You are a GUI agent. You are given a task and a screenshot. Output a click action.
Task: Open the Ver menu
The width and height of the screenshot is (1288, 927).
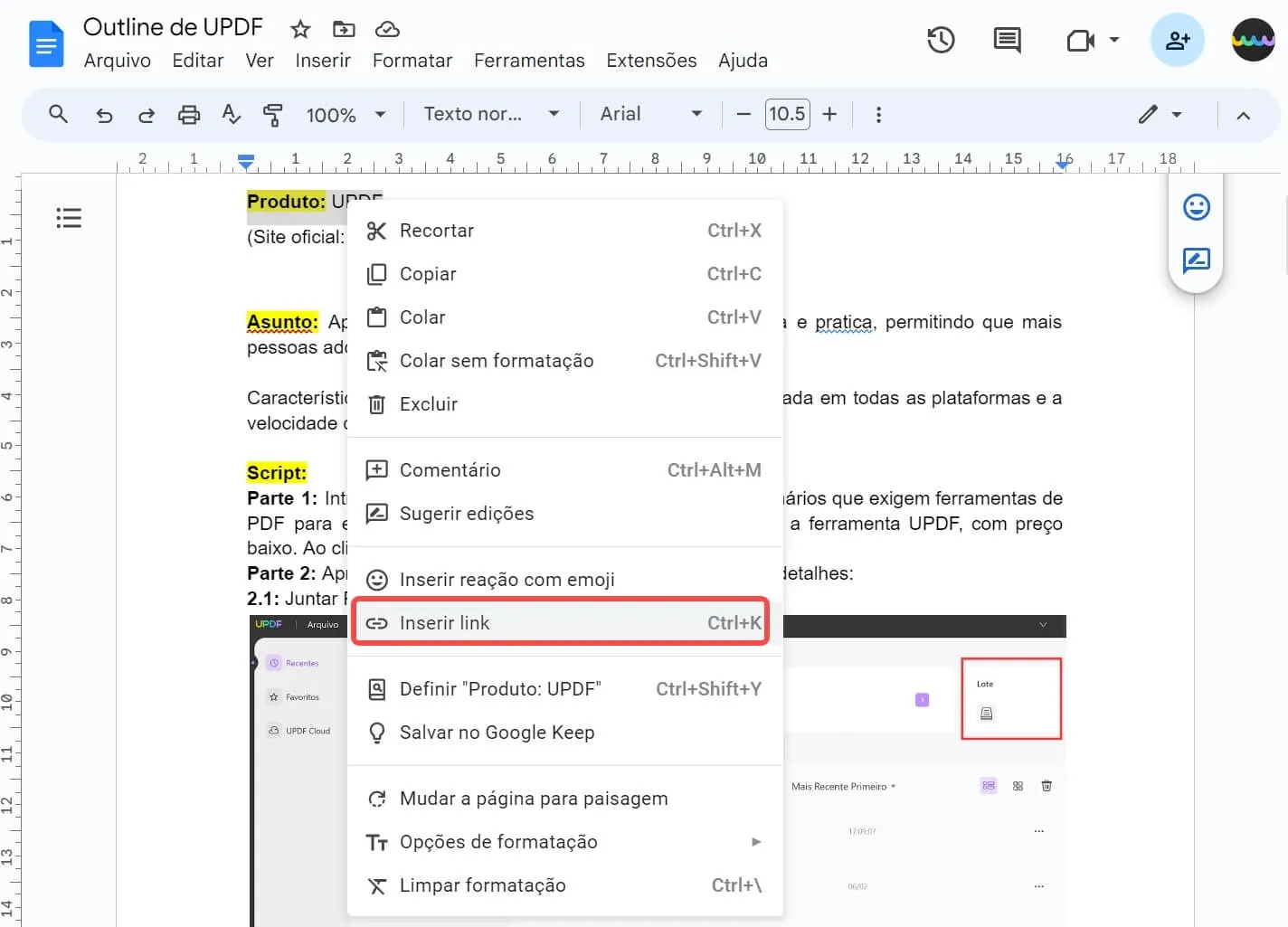coord(260,61)
